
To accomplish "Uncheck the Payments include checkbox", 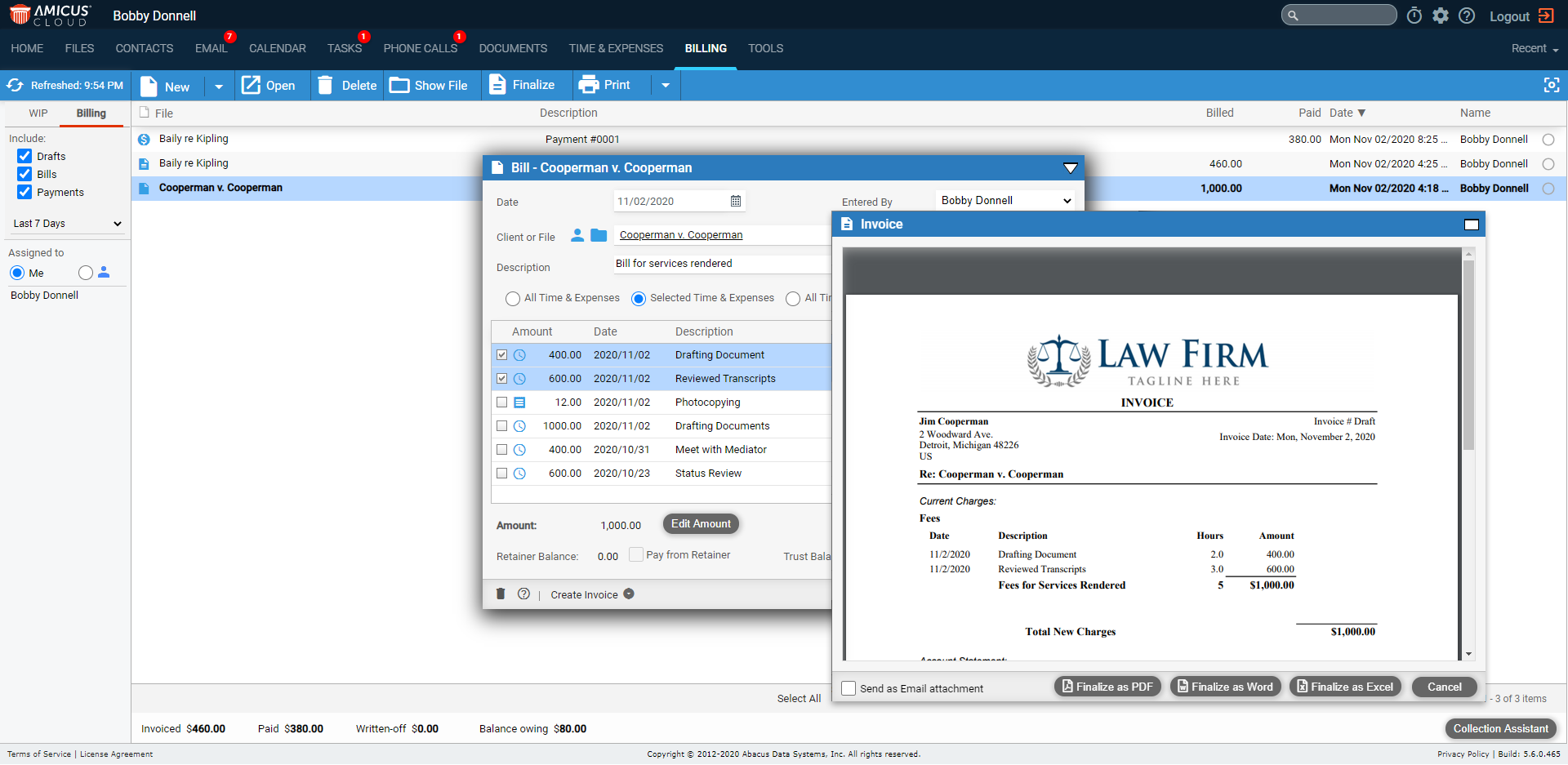I will [24, 192].
